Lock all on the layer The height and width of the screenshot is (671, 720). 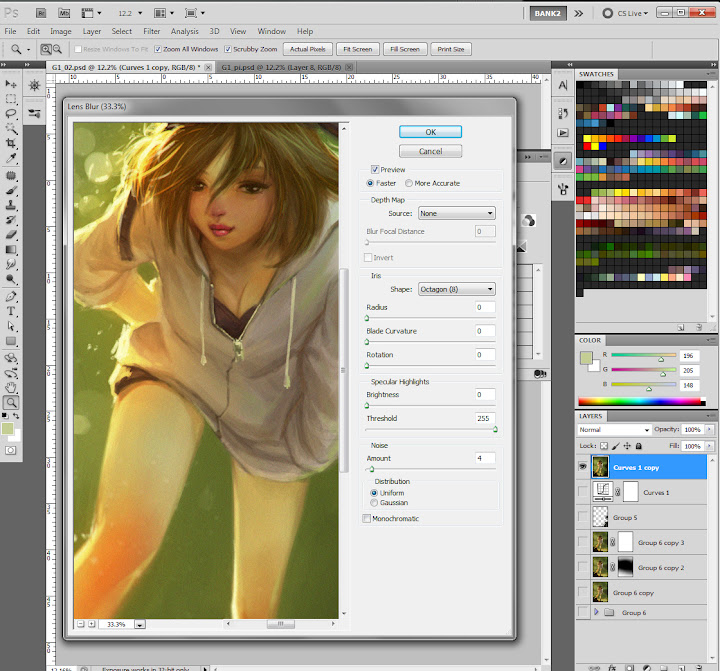point(638,445)
